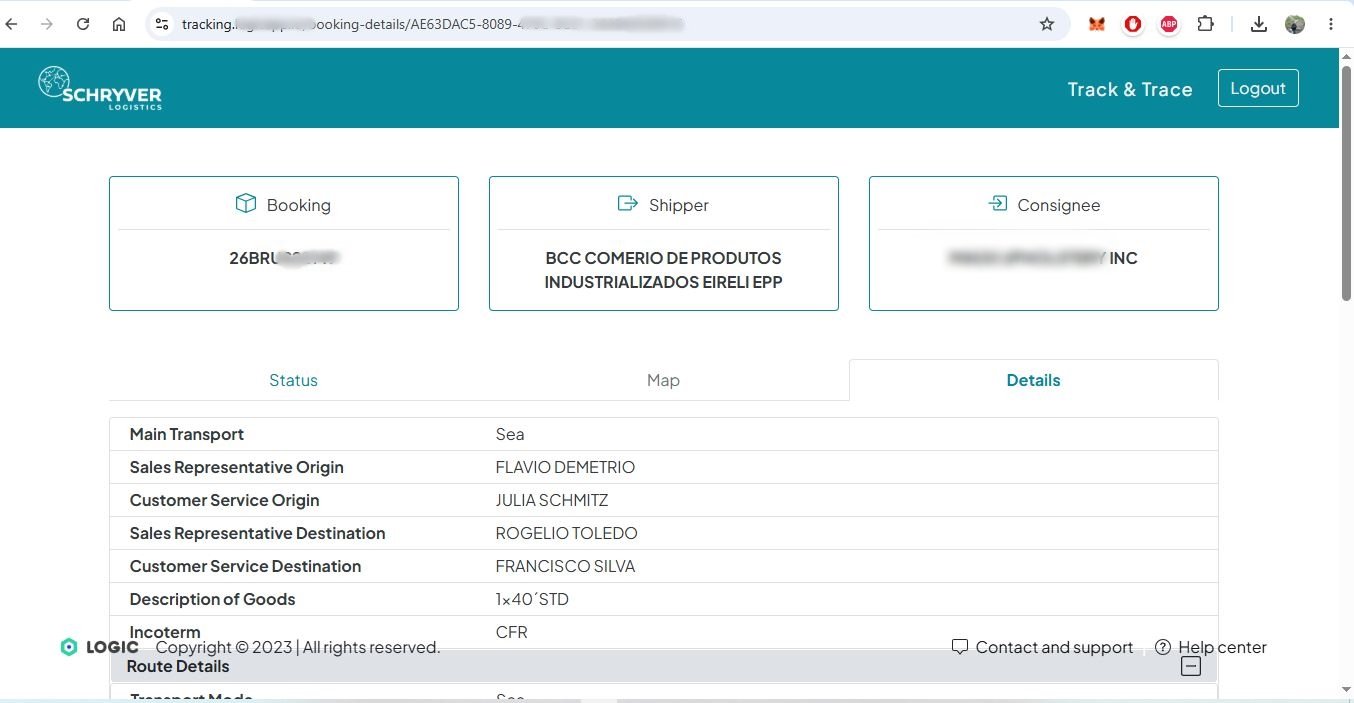The height and width of the screenshot is (703, 1354).
Task: Open the browser downloads icon
Action: [1259, 24]
